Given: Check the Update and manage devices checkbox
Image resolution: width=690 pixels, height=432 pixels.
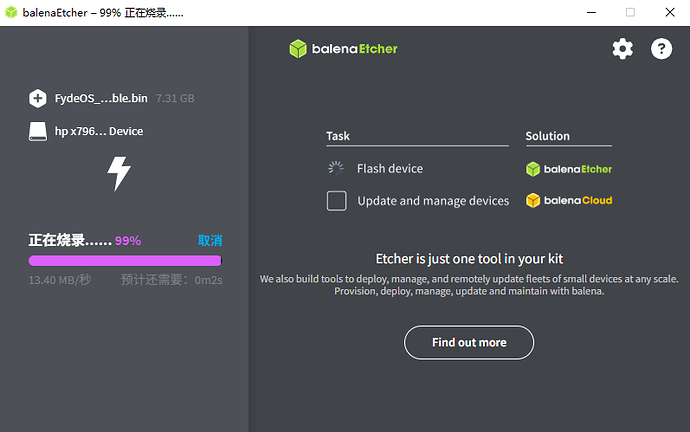Looking at the screenshot, I should point(336,201).
